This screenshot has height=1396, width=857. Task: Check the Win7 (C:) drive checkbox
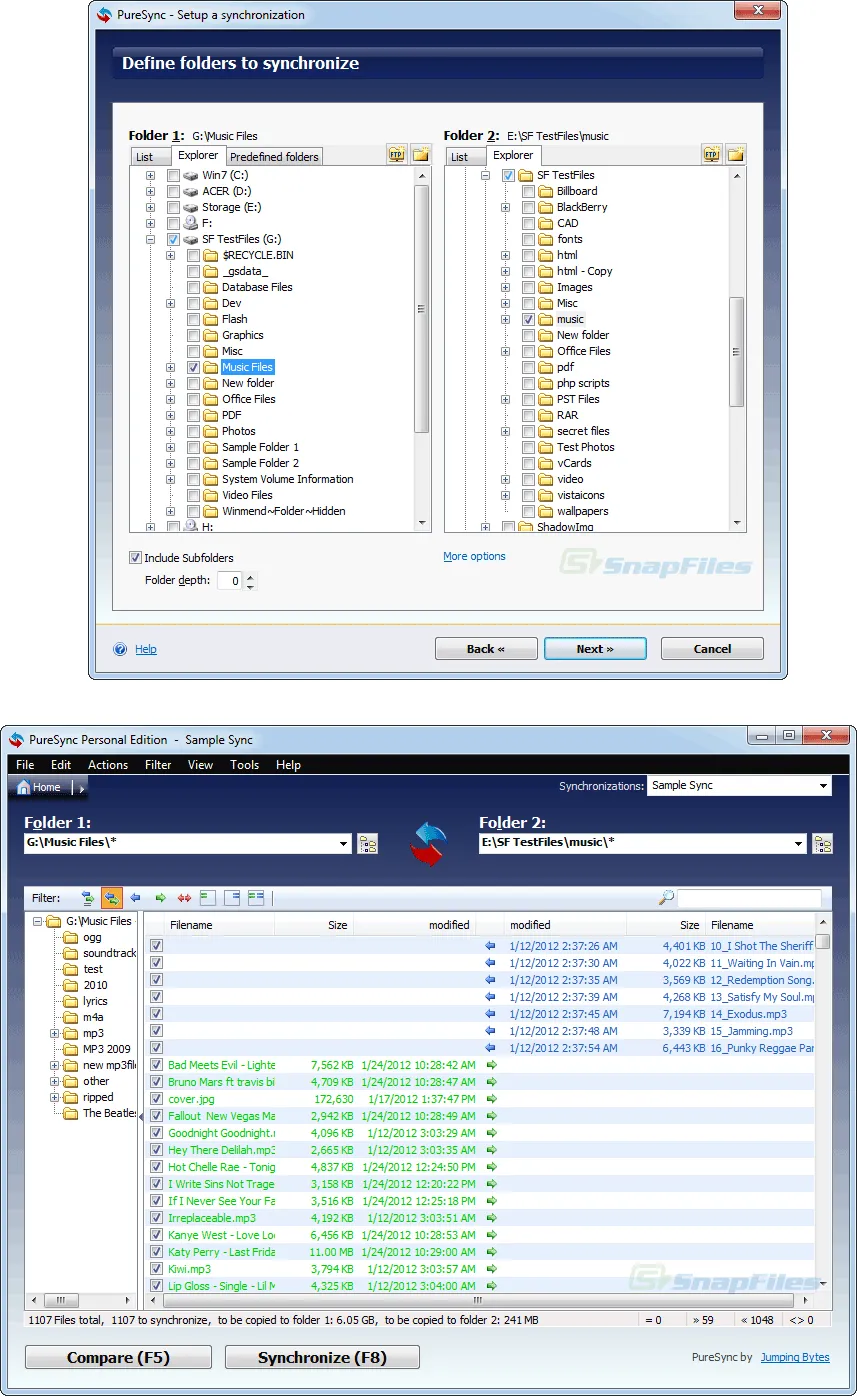(173, 175)
